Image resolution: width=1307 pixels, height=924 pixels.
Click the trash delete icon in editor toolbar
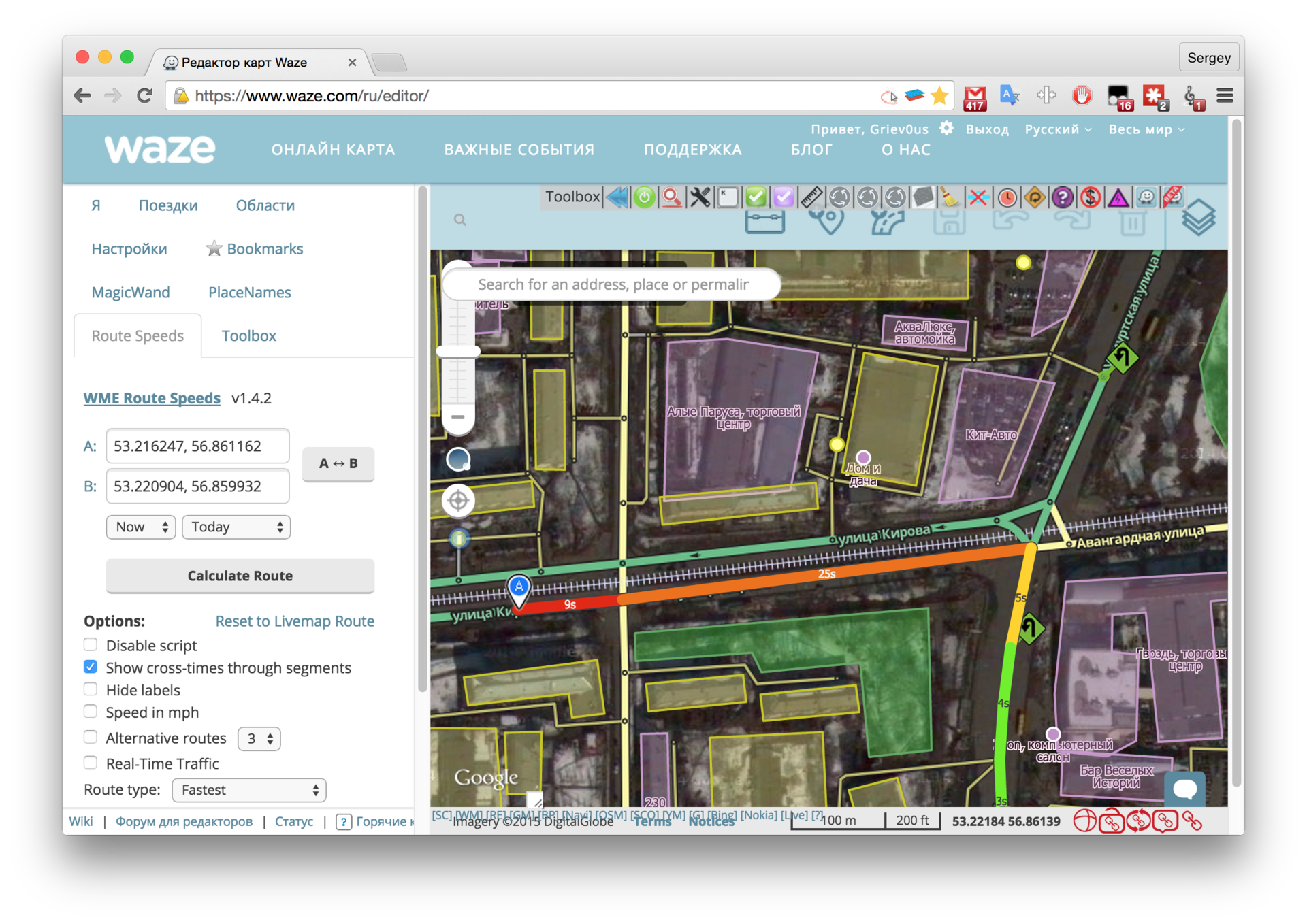pos(1133,222)
